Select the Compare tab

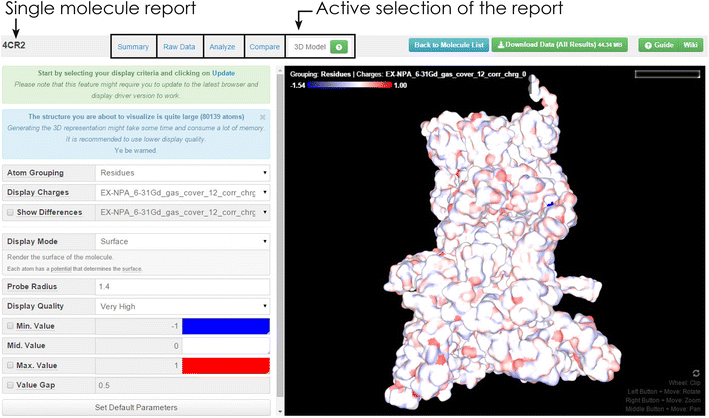click(264, 47)
